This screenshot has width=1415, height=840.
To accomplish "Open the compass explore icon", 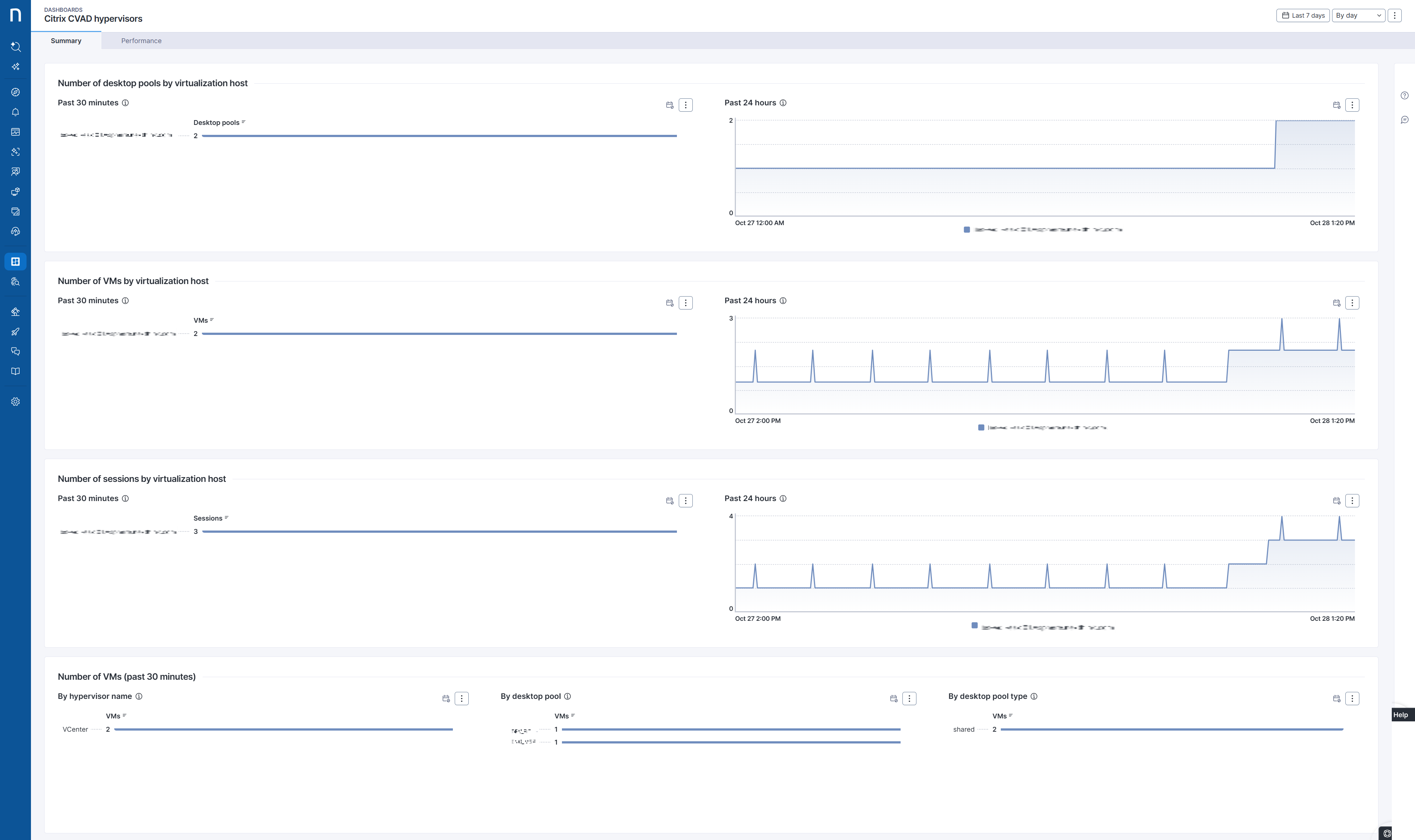I will point(15,92).
